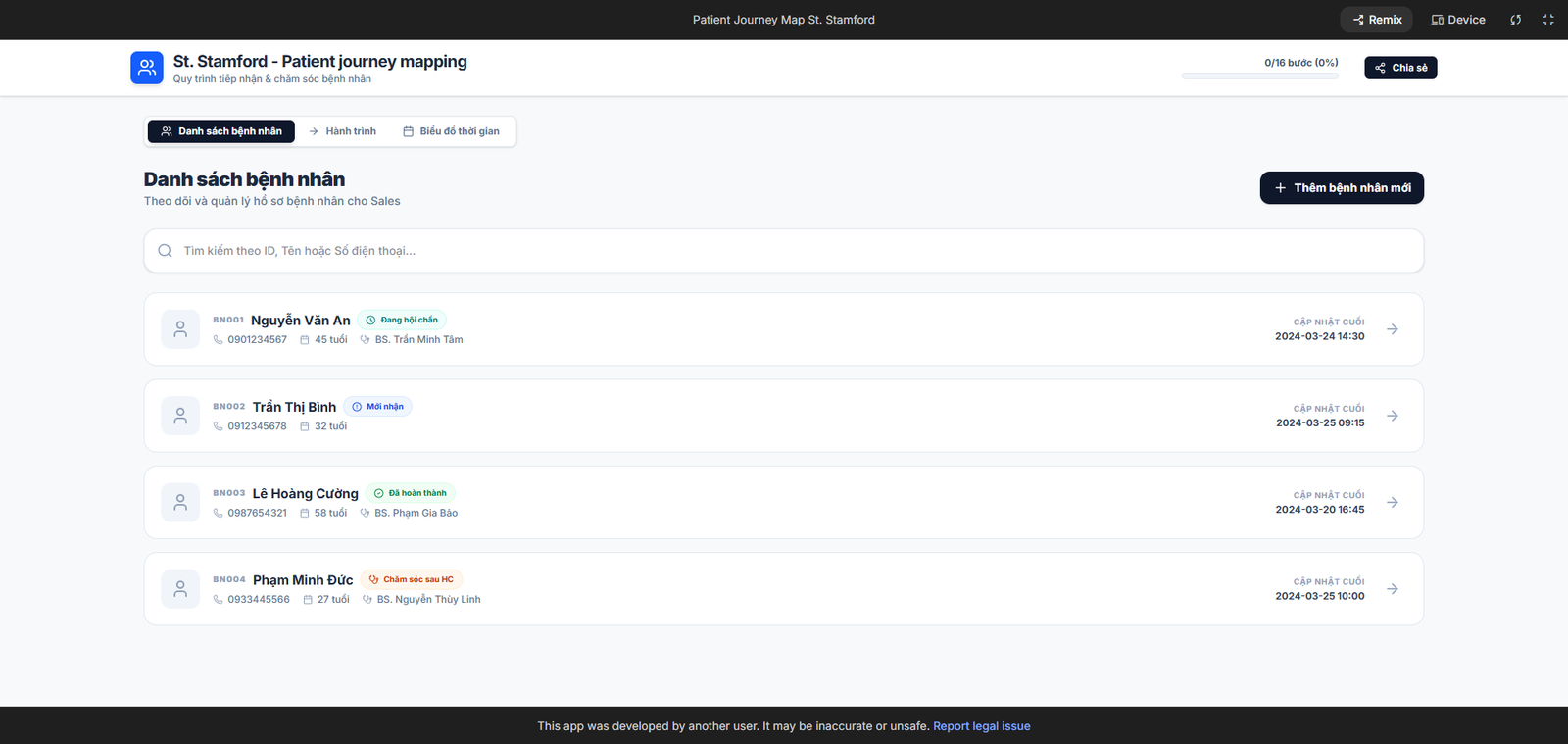Click avatar icon of patient Trần Thị Bình

(x=180, y=416)
